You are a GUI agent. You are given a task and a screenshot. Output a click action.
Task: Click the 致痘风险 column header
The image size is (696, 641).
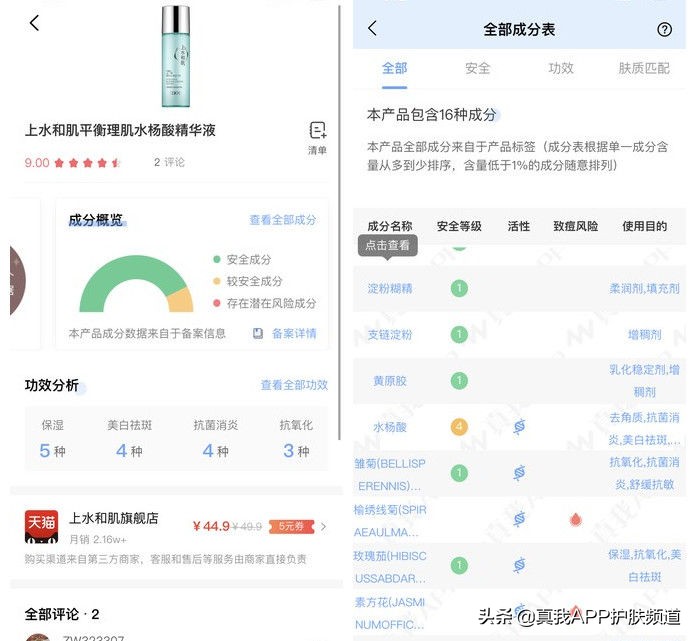[x=575, y=226]
